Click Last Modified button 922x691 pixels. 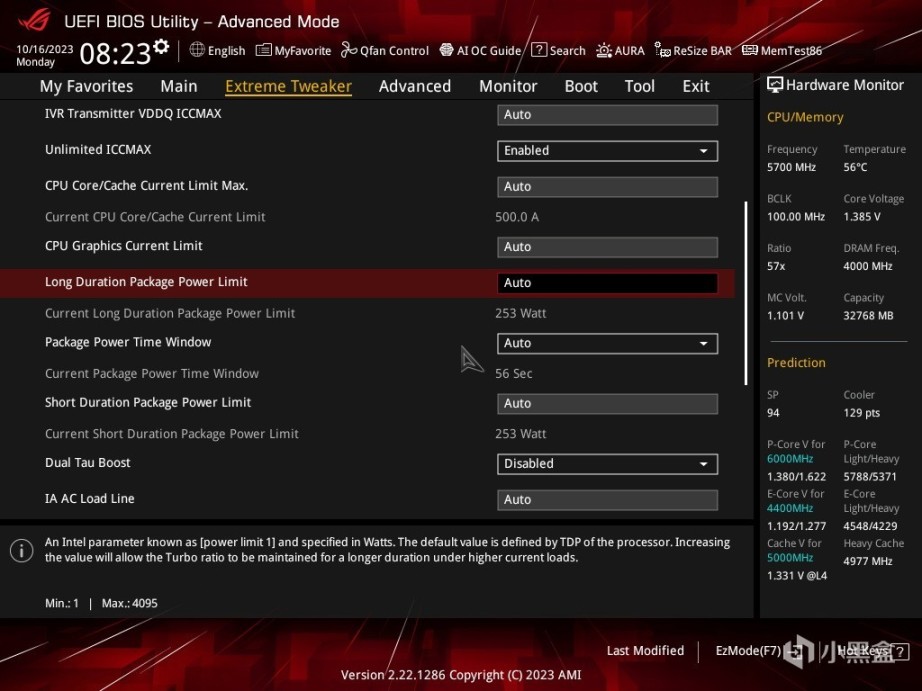tap(645, 650)
